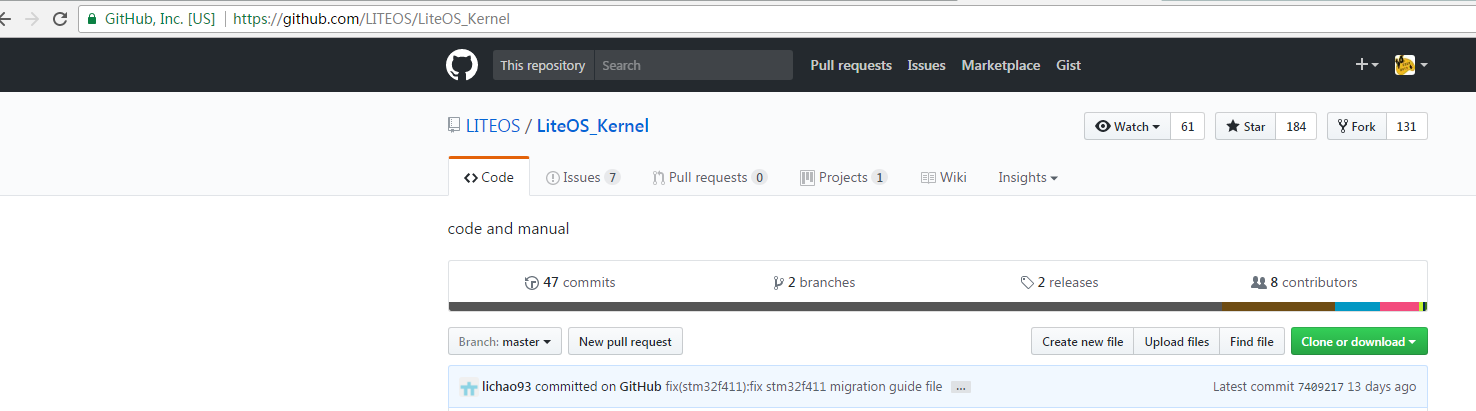Open the Clone or download dropdown
The width and height of the screenshot is (1476, 411).
pos(1358,341)
